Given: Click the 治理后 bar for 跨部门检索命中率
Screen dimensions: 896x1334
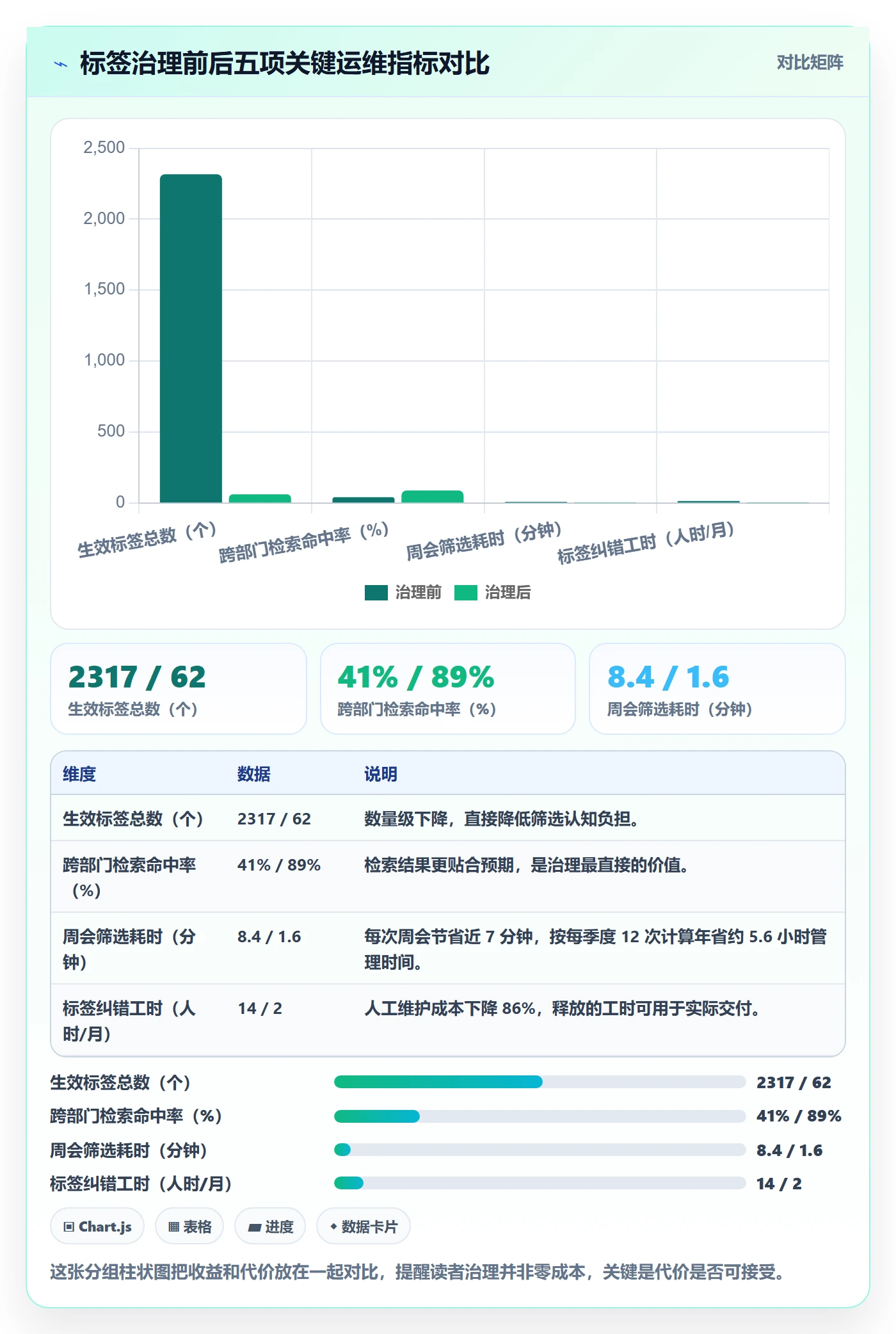Looking at the screenshot, I should (432, 496).
